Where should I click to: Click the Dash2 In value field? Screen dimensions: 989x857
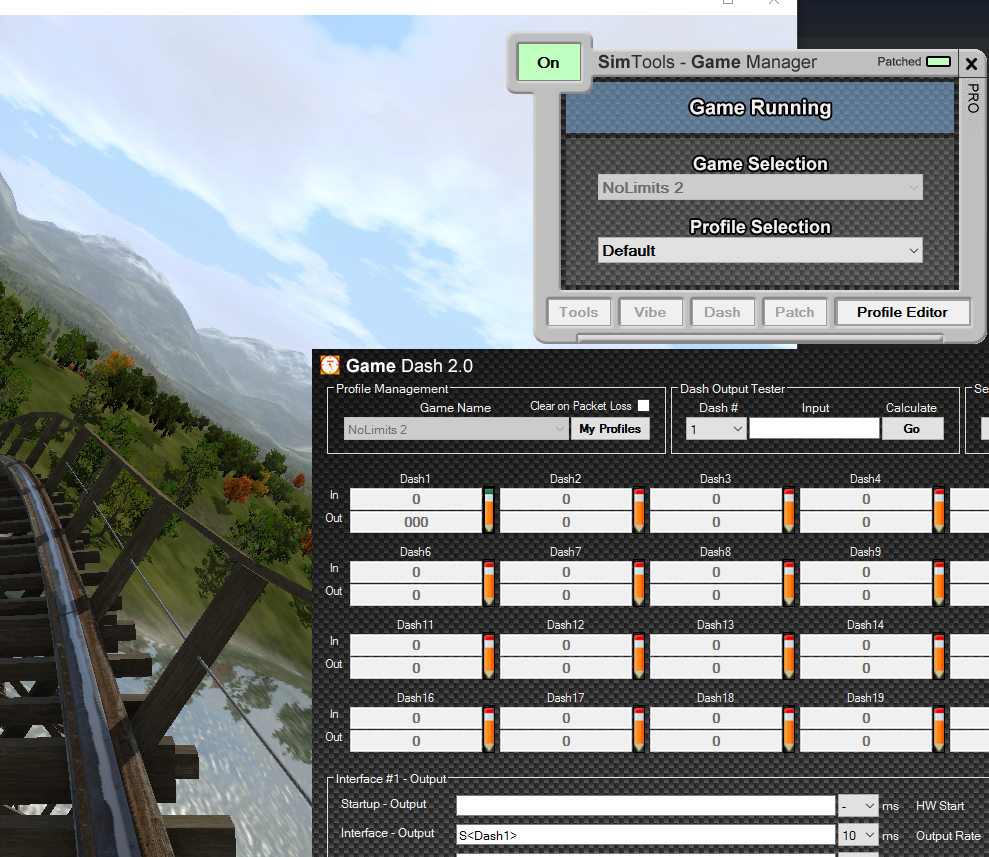click(x=566, y=499)
